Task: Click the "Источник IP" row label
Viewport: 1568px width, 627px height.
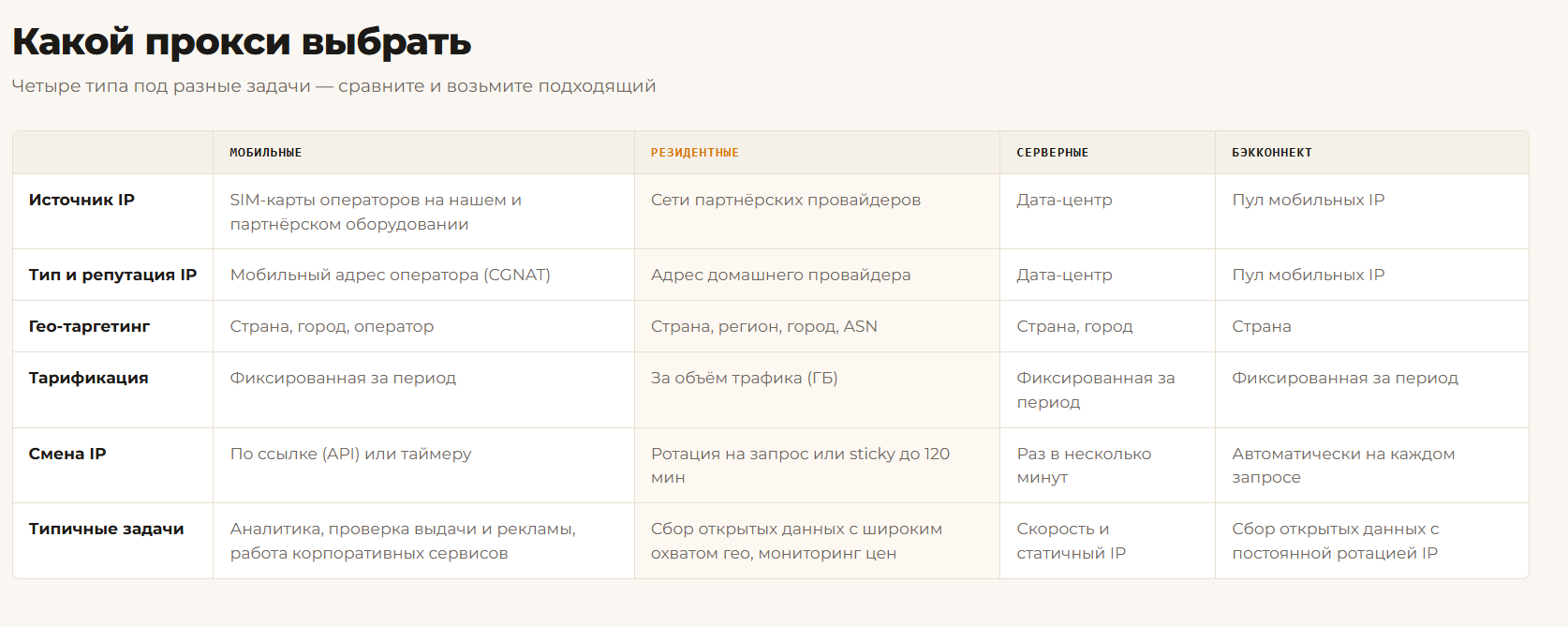Action: tap(81, 200)
